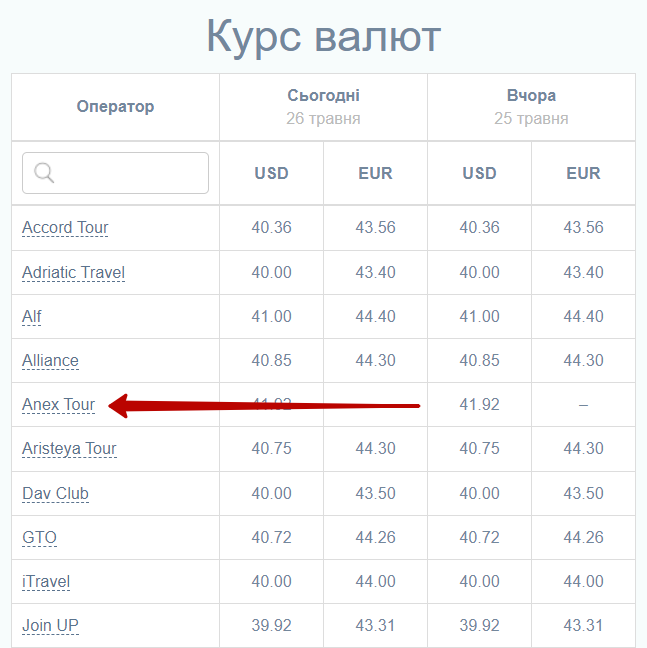647x648 pixels.
Task: Open the Anex Tour operator link
Action: 58,405
